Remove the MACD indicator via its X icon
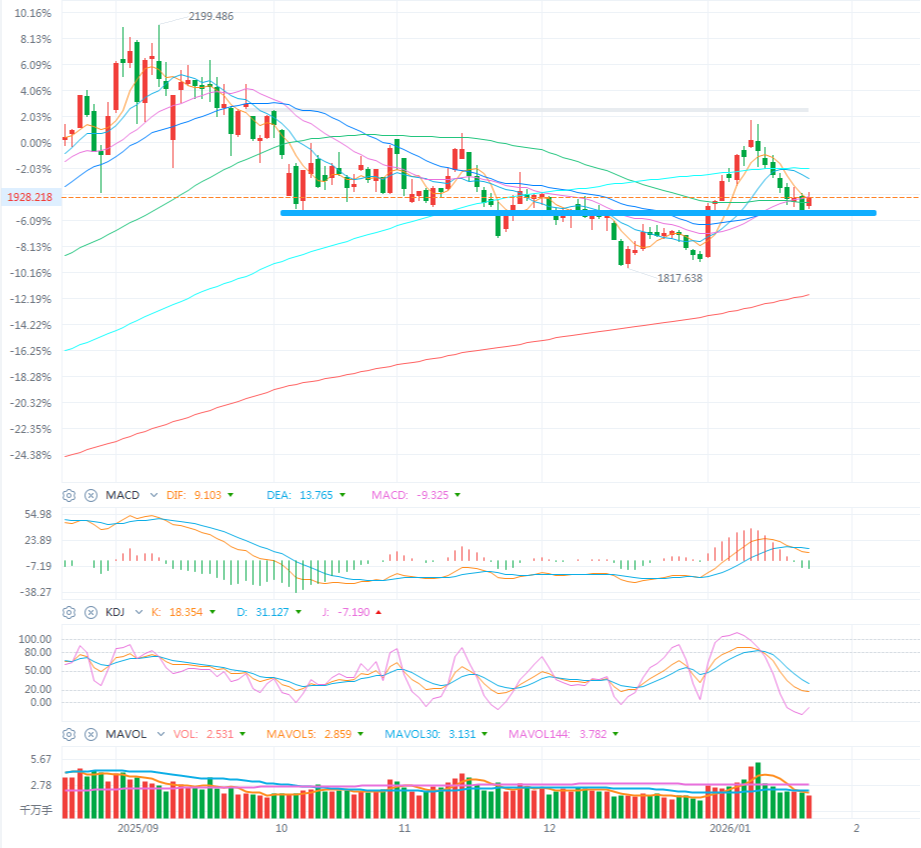921x848 pixels. 90,495
